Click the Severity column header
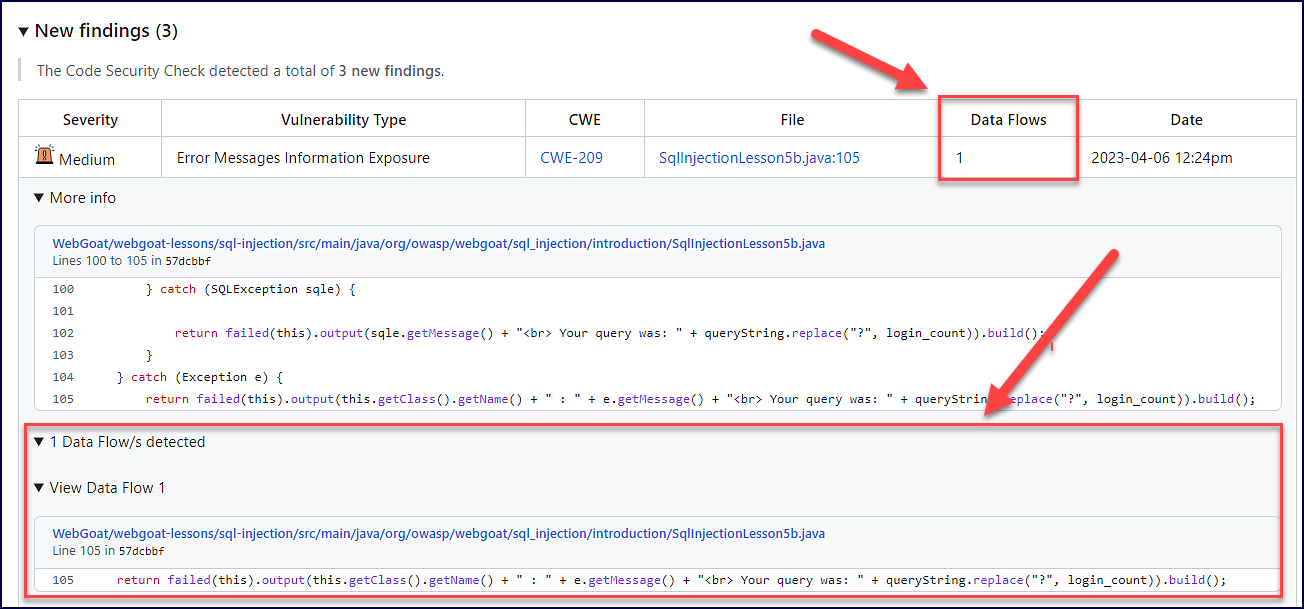This screenshot has width=1304, height=609. pos(90,120)
